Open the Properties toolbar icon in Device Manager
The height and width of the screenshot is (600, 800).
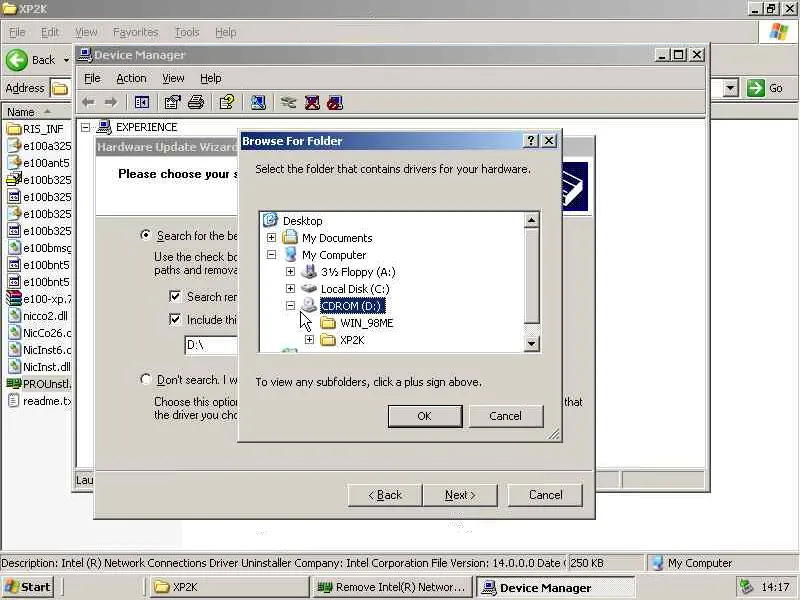pos(172,103)
